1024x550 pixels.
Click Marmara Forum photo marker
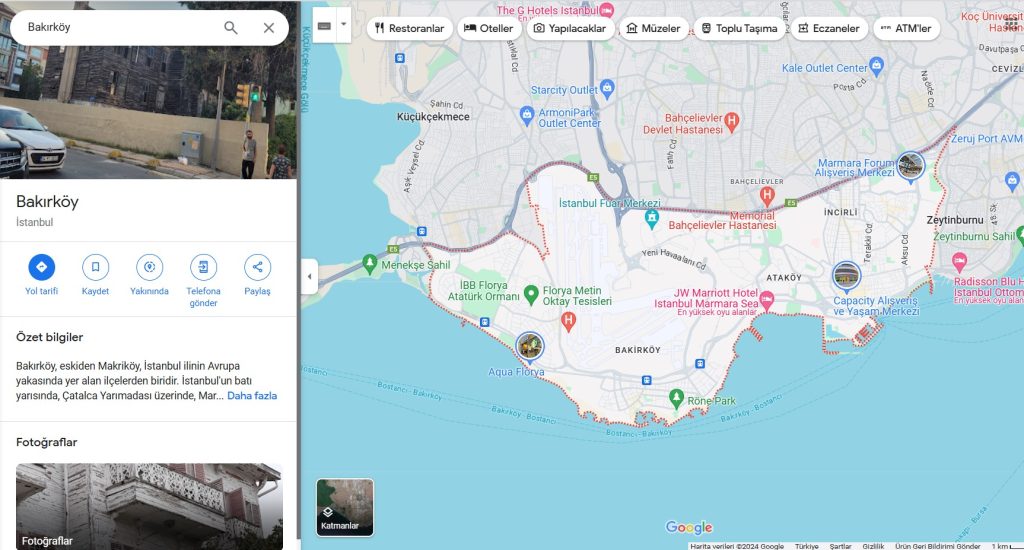(910, 165)
